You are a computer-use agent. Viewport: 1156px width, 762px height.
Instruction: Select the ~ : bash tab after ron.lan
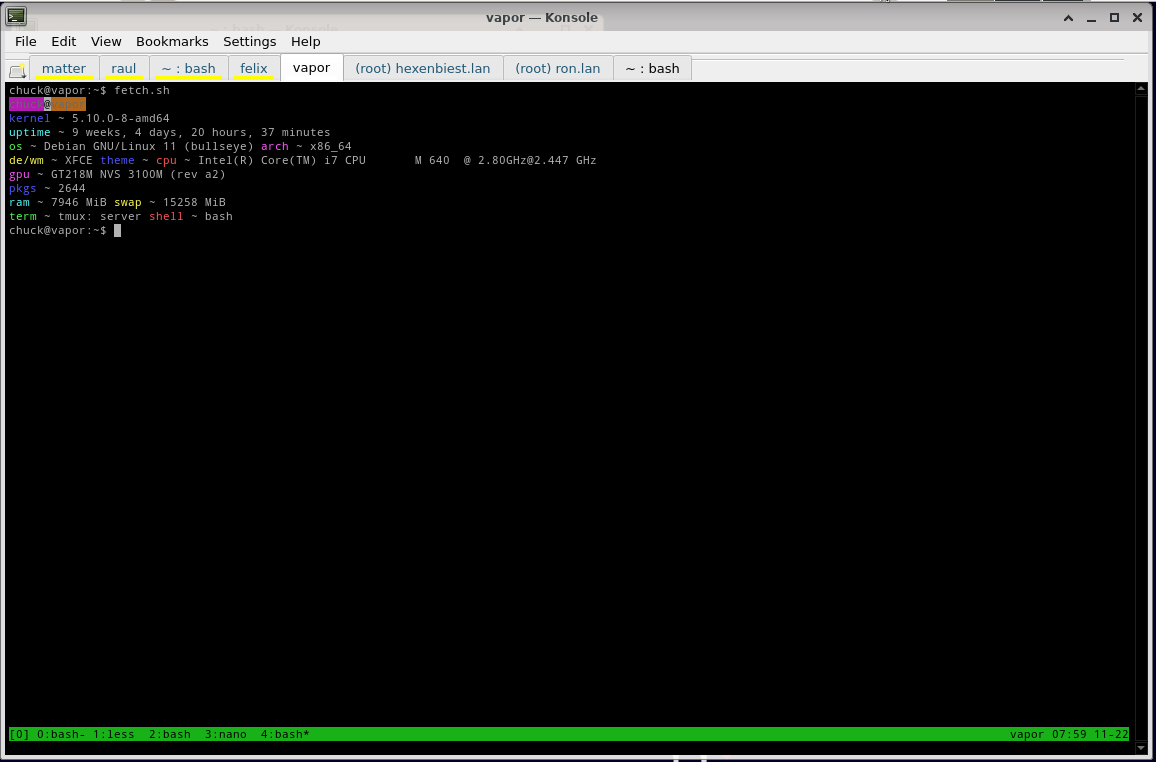point(652,68)
